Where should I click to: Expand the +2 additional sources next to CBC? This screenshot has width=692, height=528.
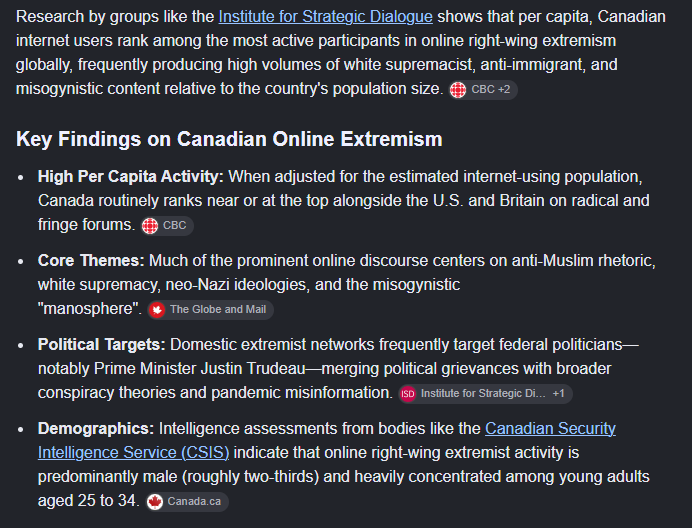504,90
